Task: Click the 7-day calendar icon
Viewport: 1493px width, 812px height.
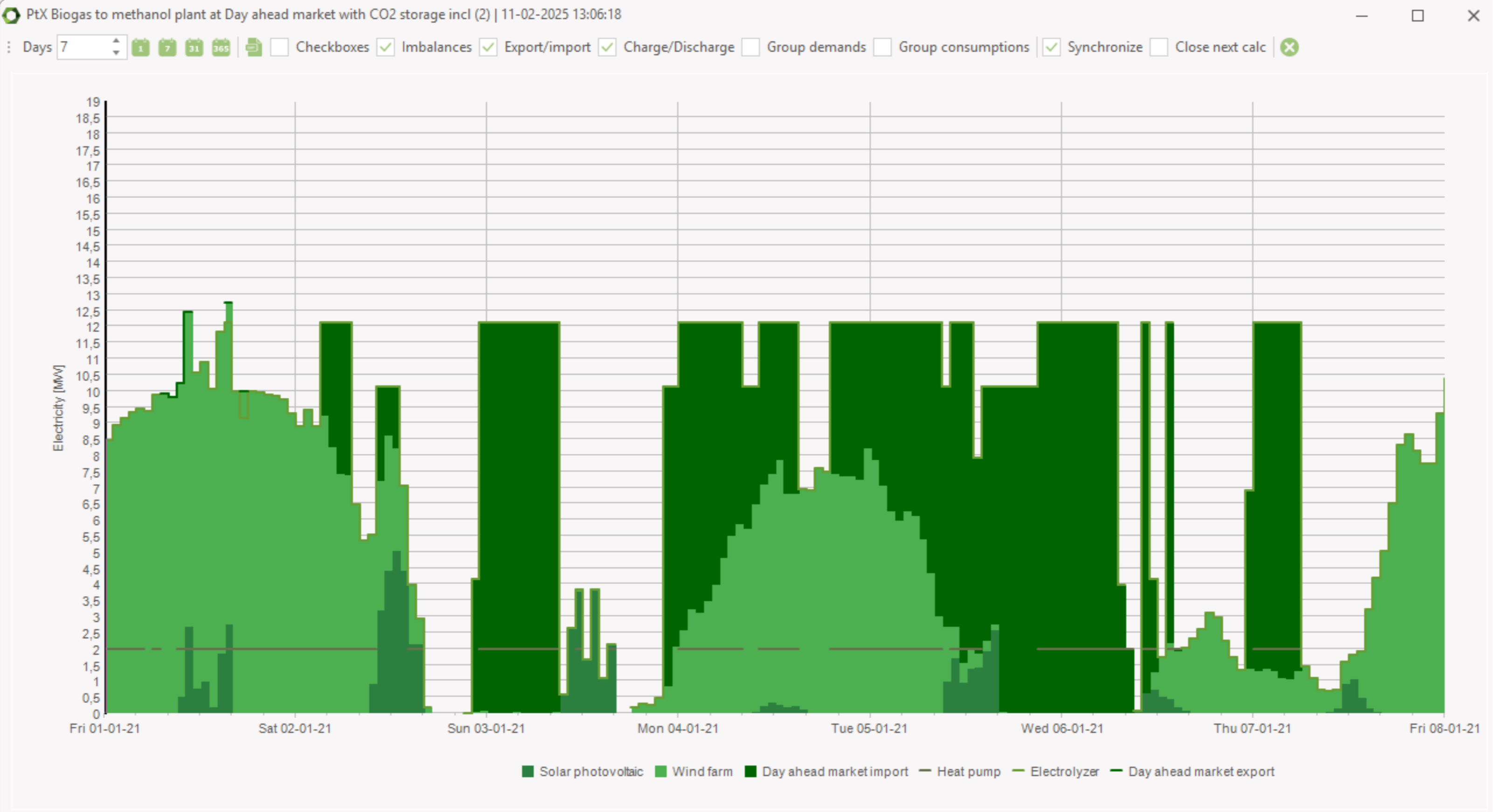Action: tap(167, 48)
